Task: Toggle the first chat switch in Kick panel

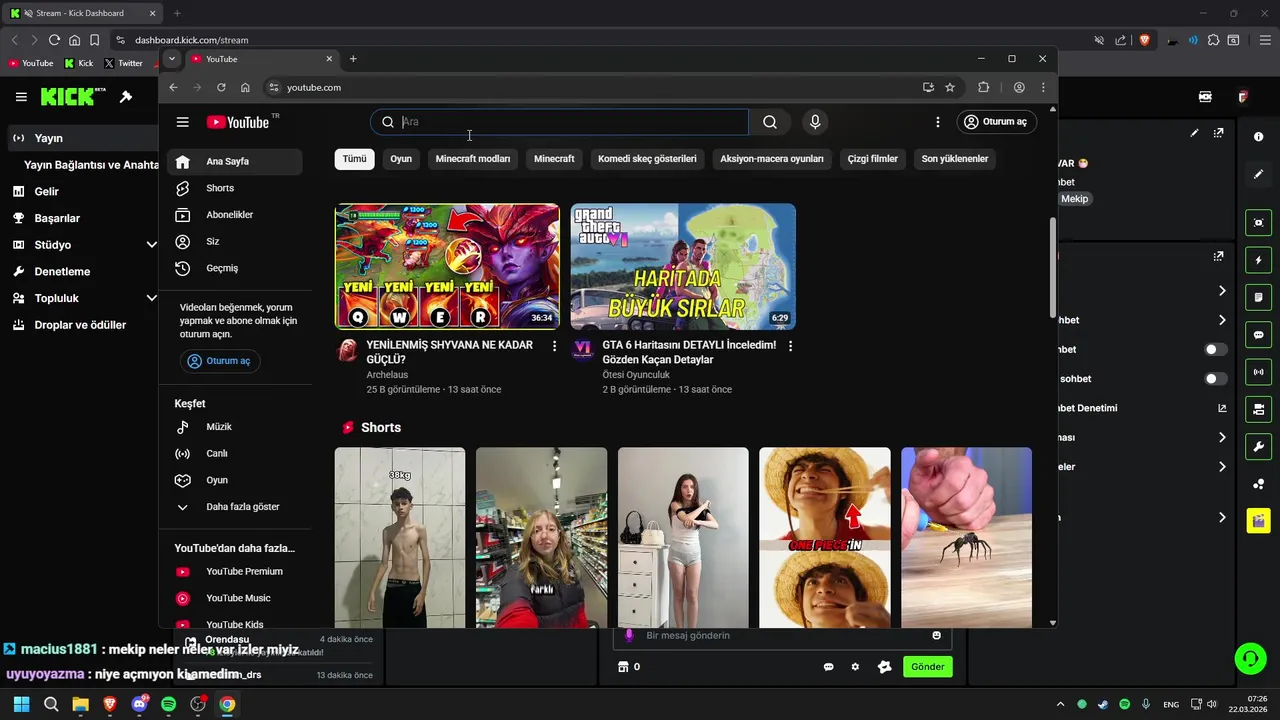Action: tap(1216, 350)
